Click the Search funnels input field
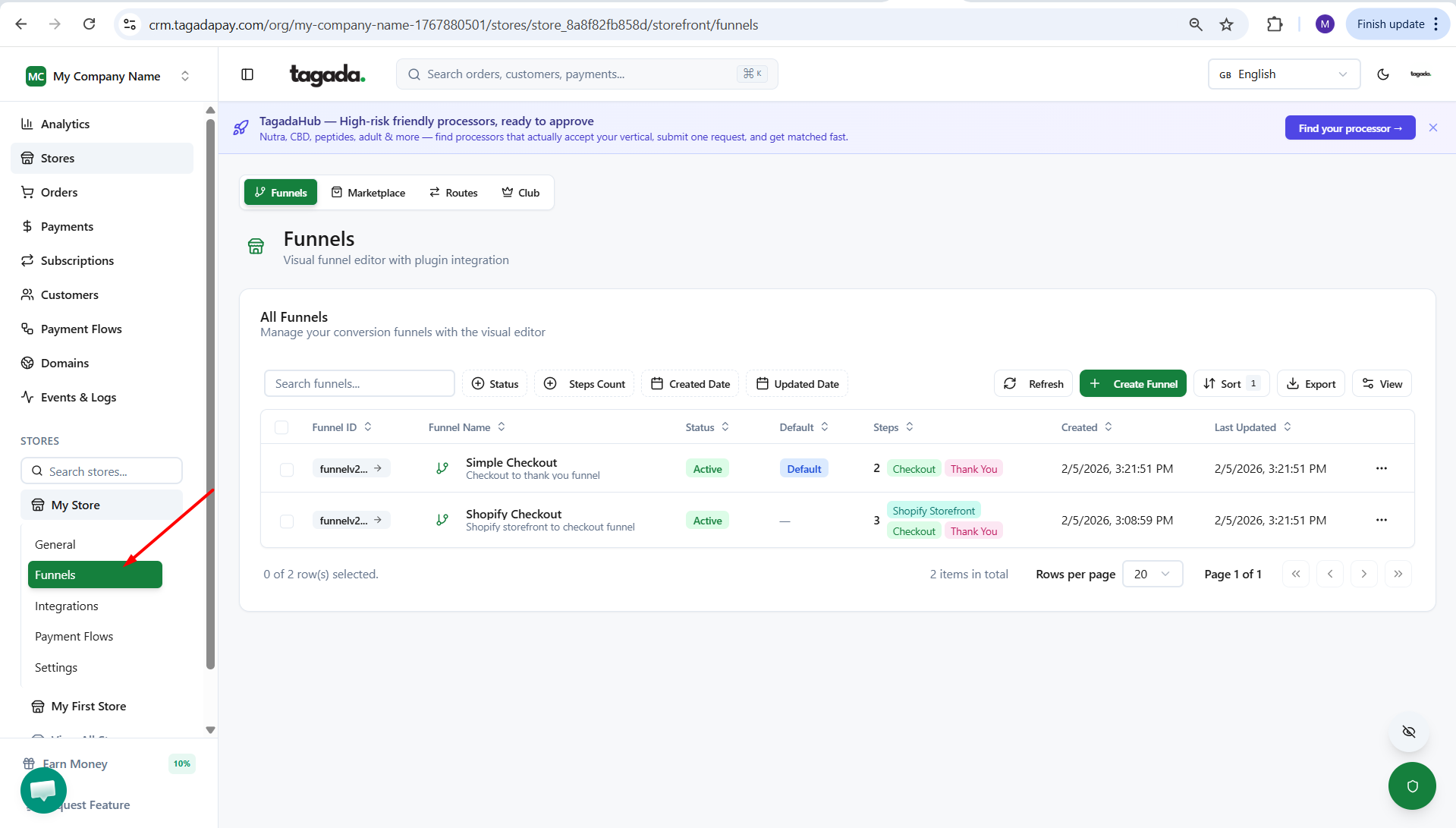1456x828 pixels. tap(359, 384)
